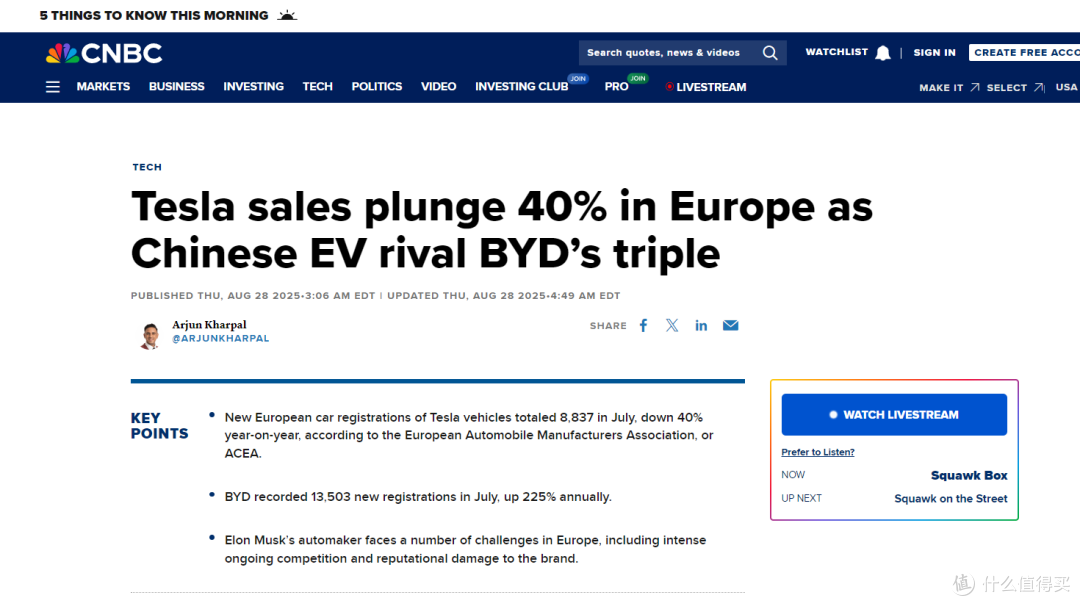1080x606 pixels.
Task: Share article via email icon
Action: click(731, 326)
